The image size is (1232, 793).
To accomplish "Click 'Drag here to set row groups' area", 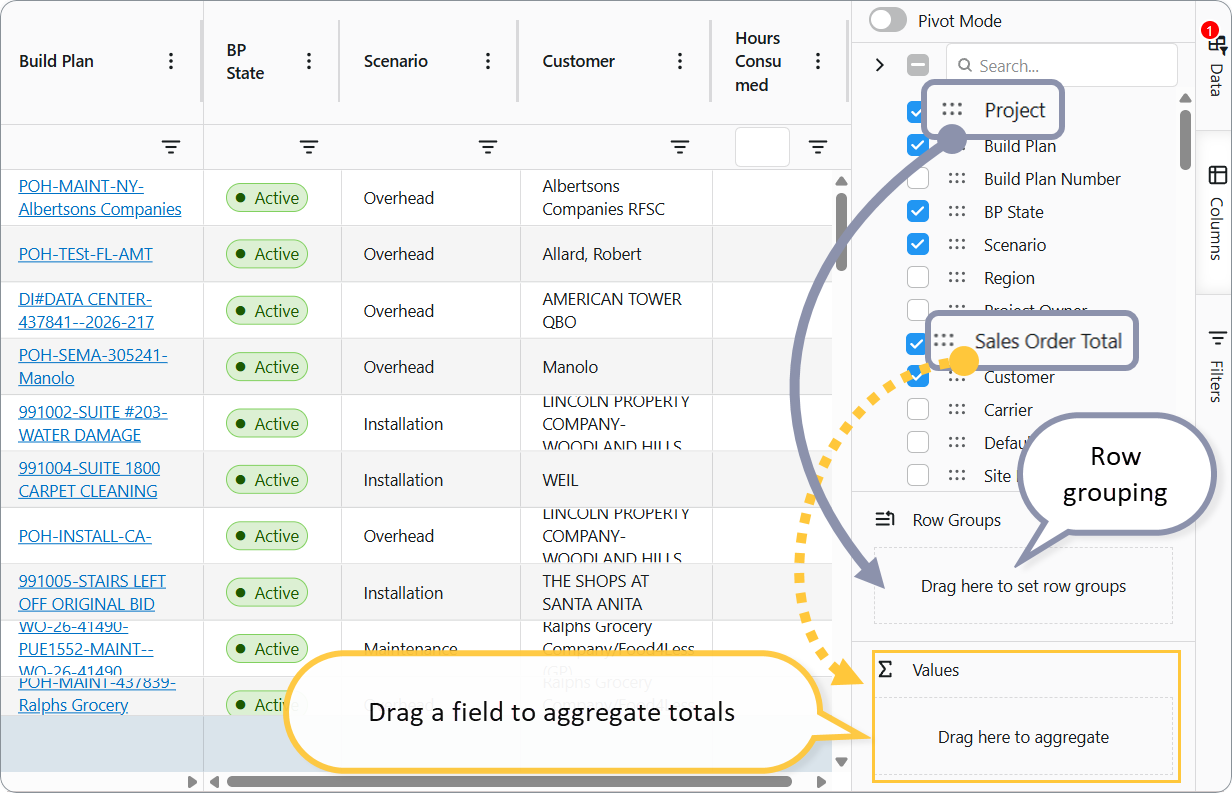I will (1023, 586).
